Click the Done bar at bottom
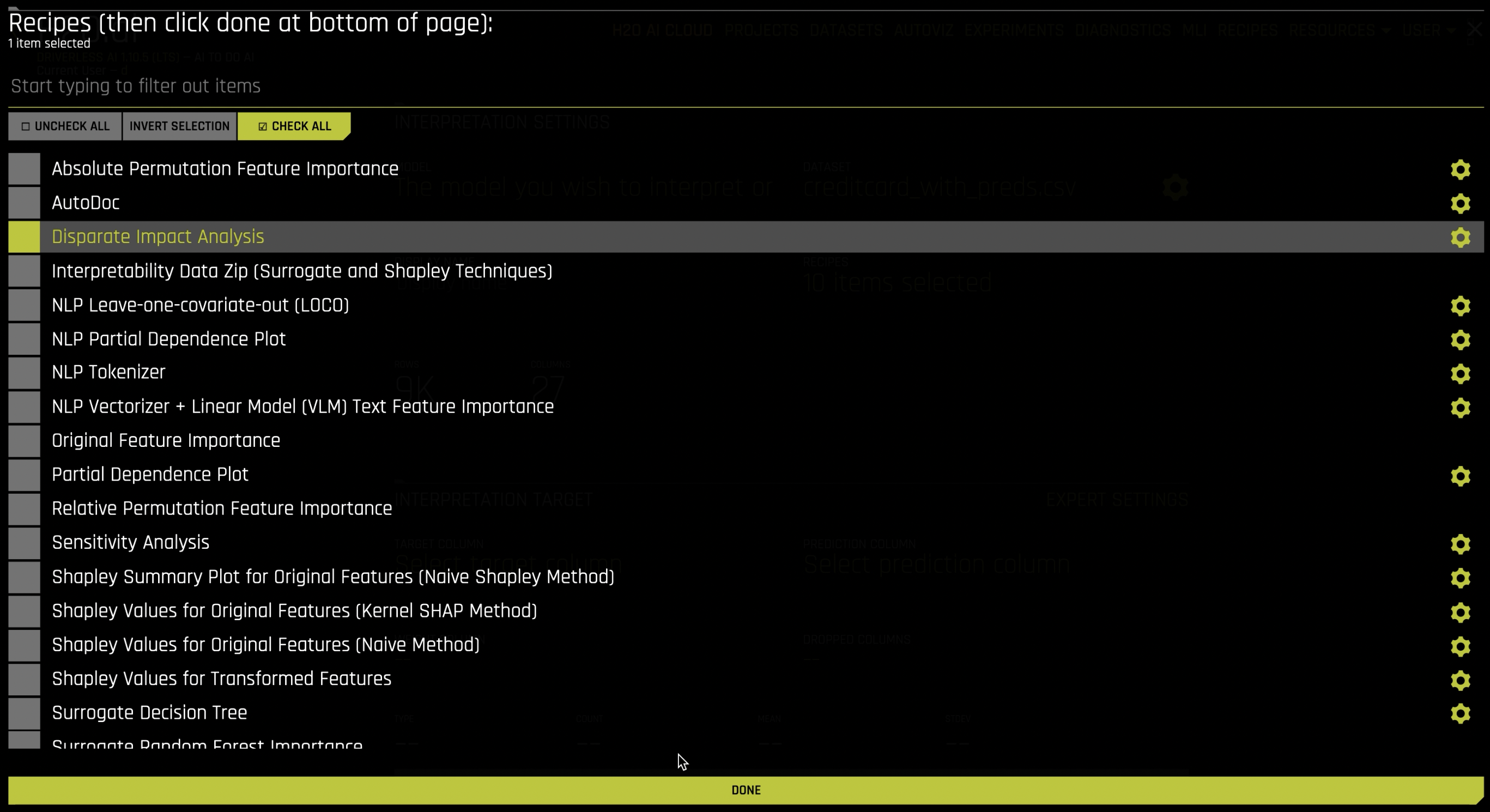 [x=745, y=790]
